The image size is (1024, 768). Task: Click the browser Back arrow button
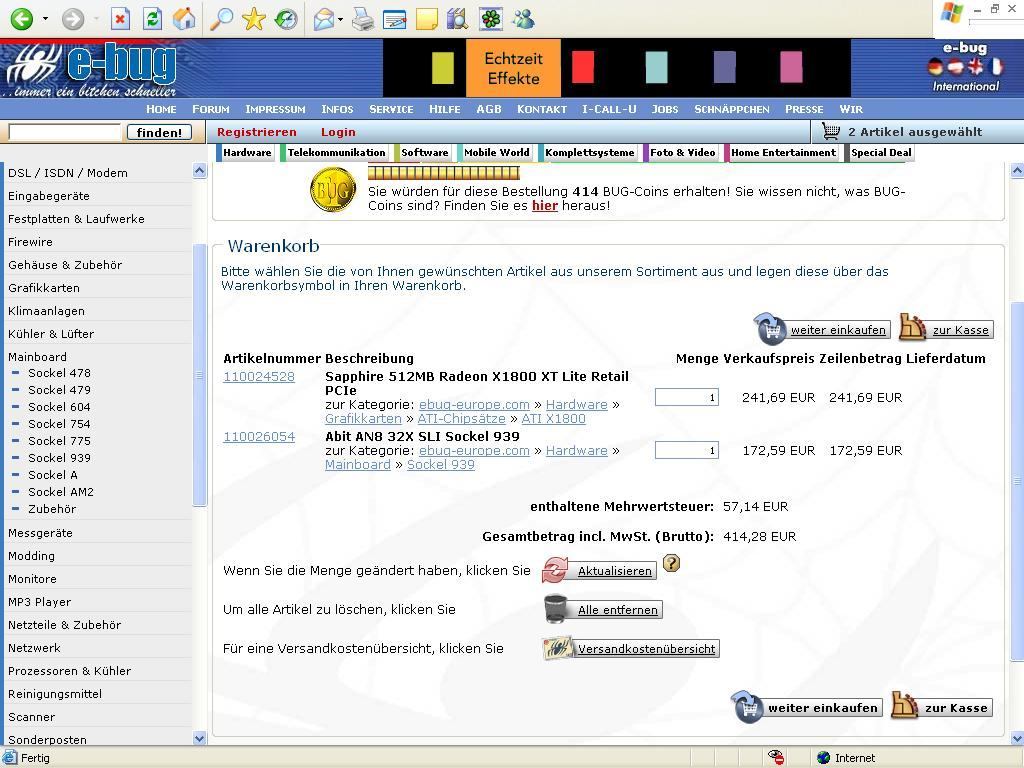(x=22, y=18)
